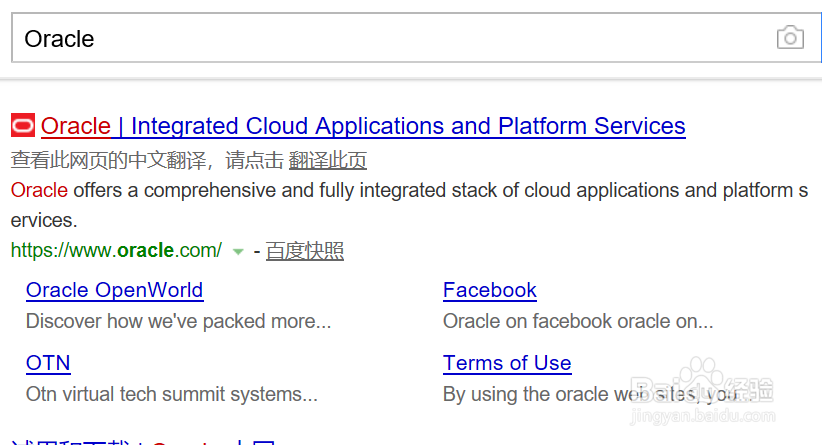
Task: Open the Oracle OpenWorld sublink
Action: click(x=114, y=290)
